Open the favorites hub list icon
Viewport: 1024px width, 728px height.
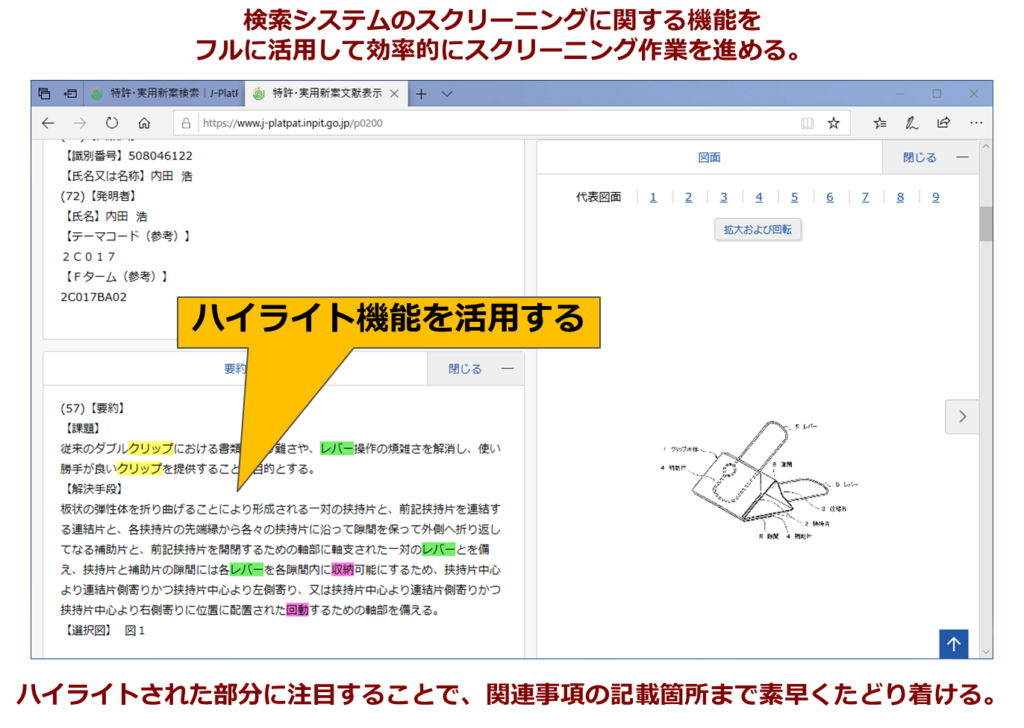tap(879, 123)
